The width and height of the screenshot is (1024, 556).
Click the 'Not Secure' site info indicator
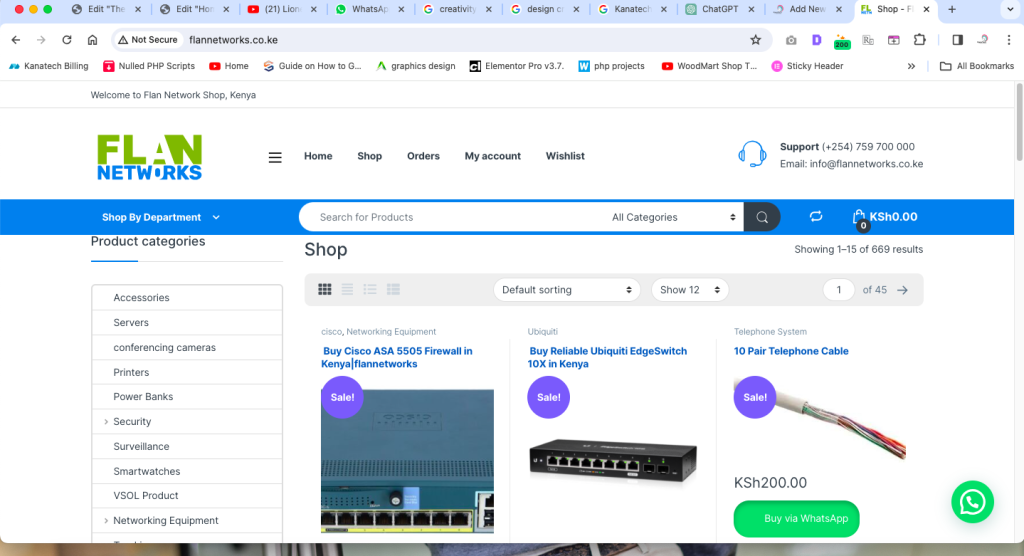click(148, 40)
